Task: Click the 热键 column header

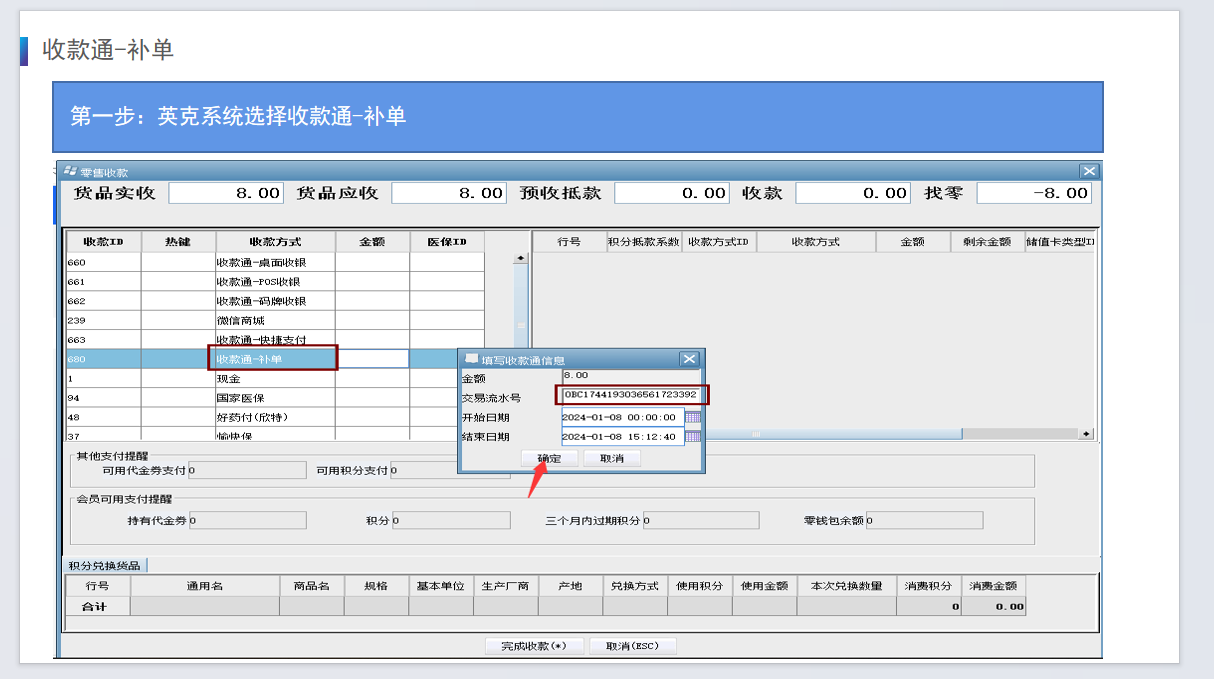Action: pyautogui.click(x=178, y=242)
